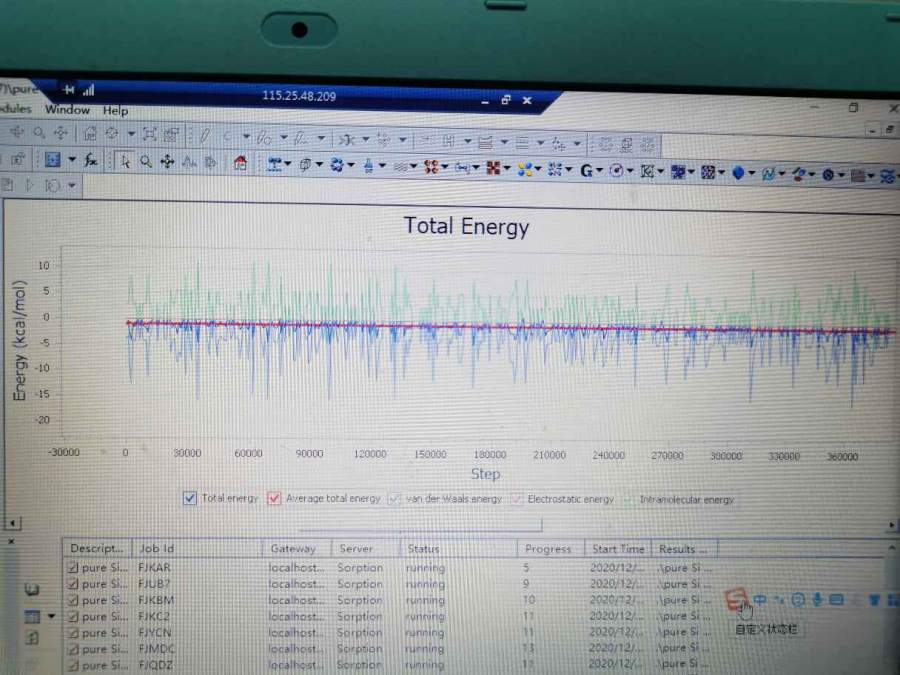Viewport: 900px width, 675px height.
Task: Click the Sogou input method S icon
Action: pos(737,600)
